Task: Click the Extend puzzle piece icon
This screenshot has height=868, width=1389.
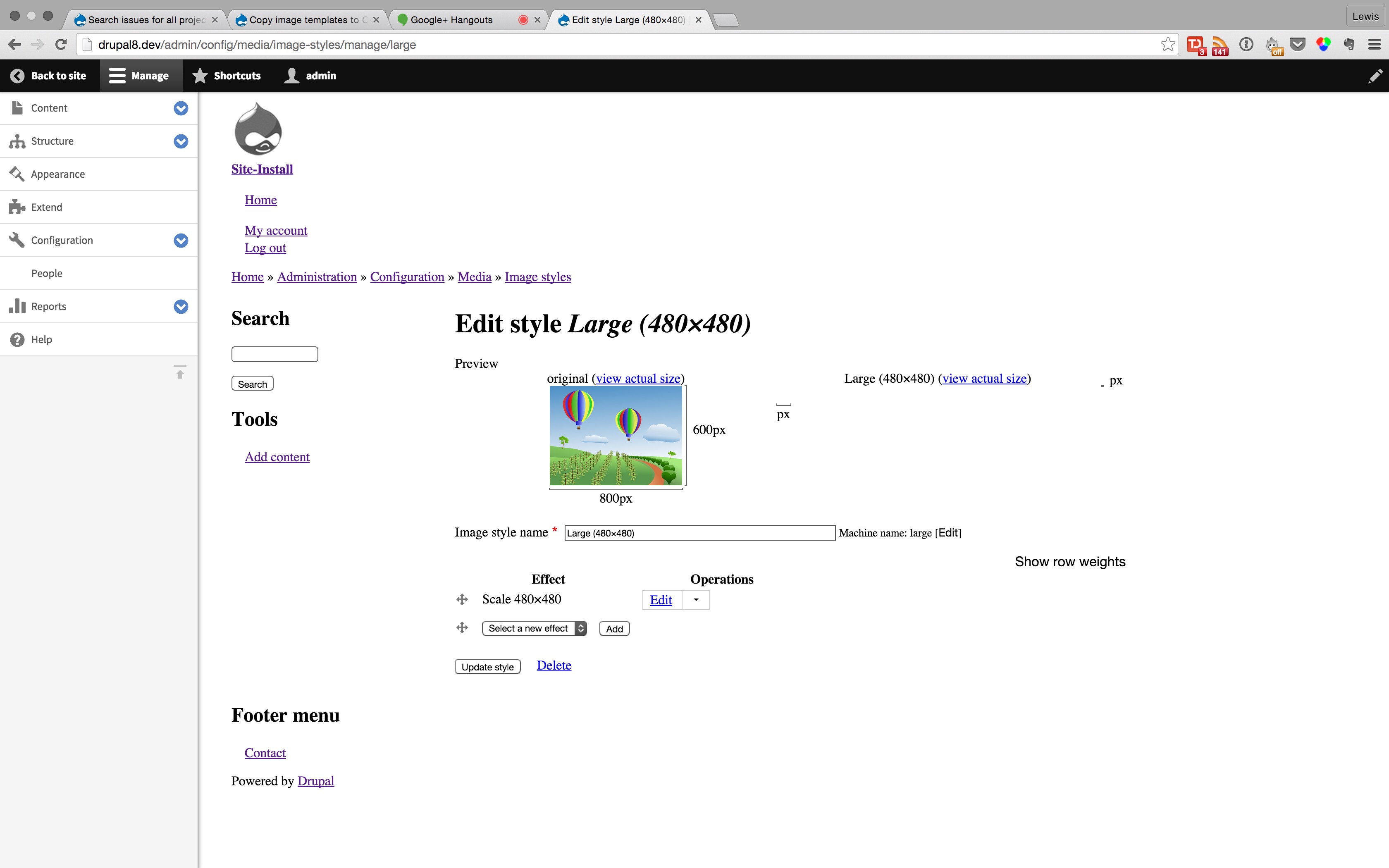Action: pyautogui.click(x=17, y=207)
